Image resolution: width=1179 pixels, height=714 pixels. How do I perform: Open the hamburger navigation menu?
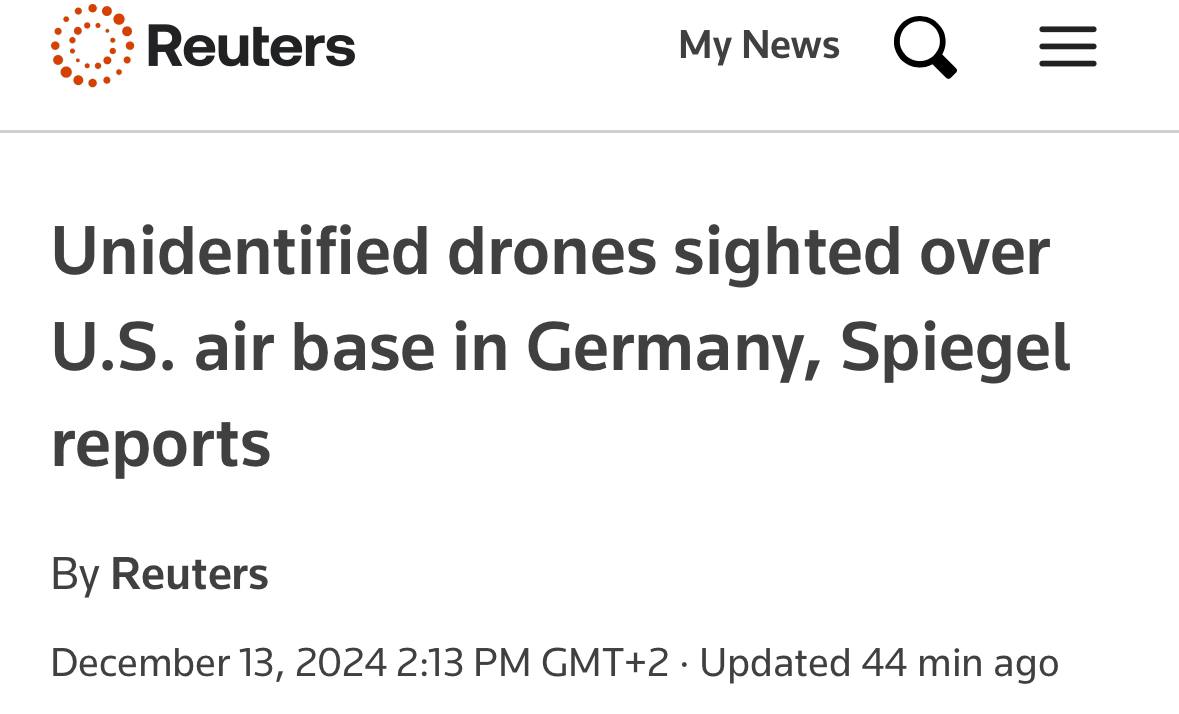[1067, 46]
